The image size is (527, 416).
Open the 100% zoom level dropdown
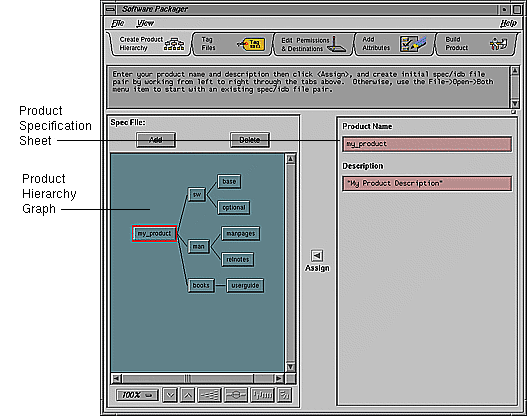coord(137,395)
